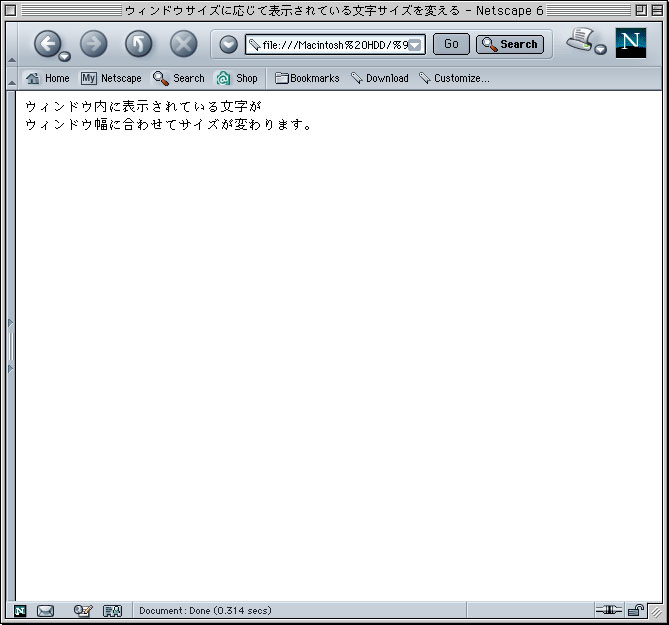
Task: Open the round dropdown left of URL field
Action: tap(228, 44)
